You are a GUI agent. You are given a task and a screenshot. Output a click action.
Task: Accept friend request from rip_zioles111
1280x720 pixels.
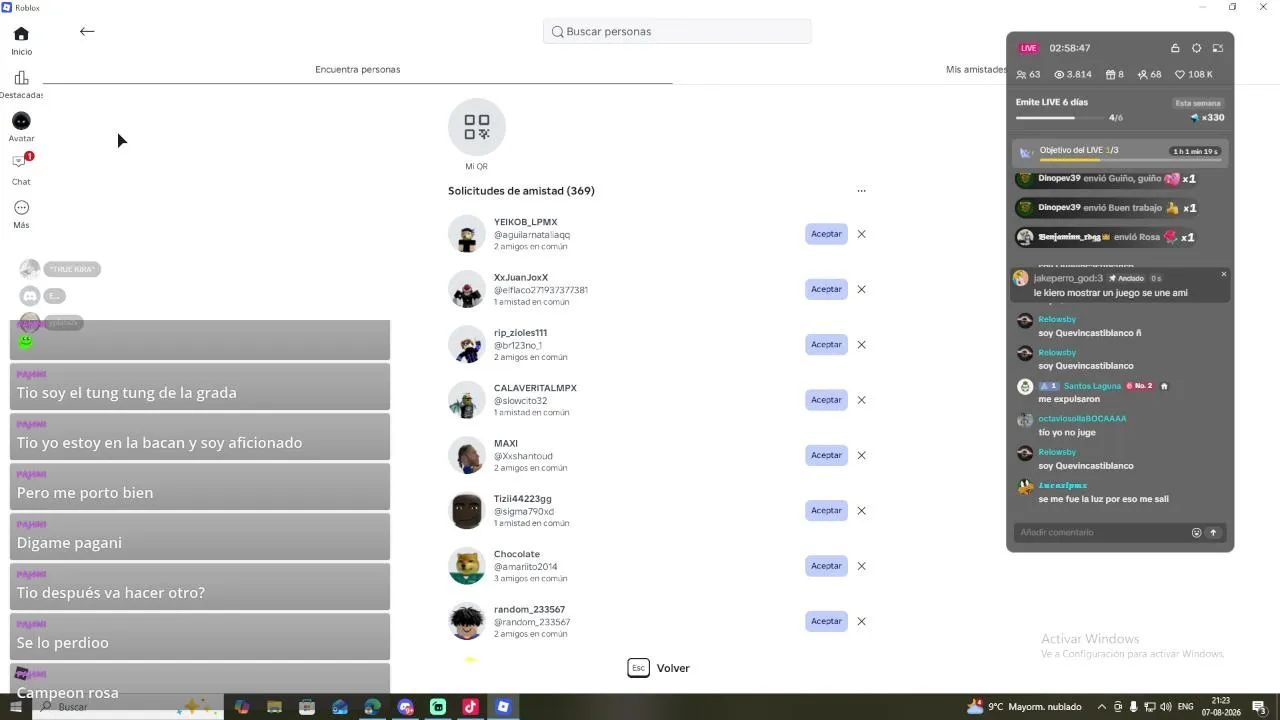(826, 344)
